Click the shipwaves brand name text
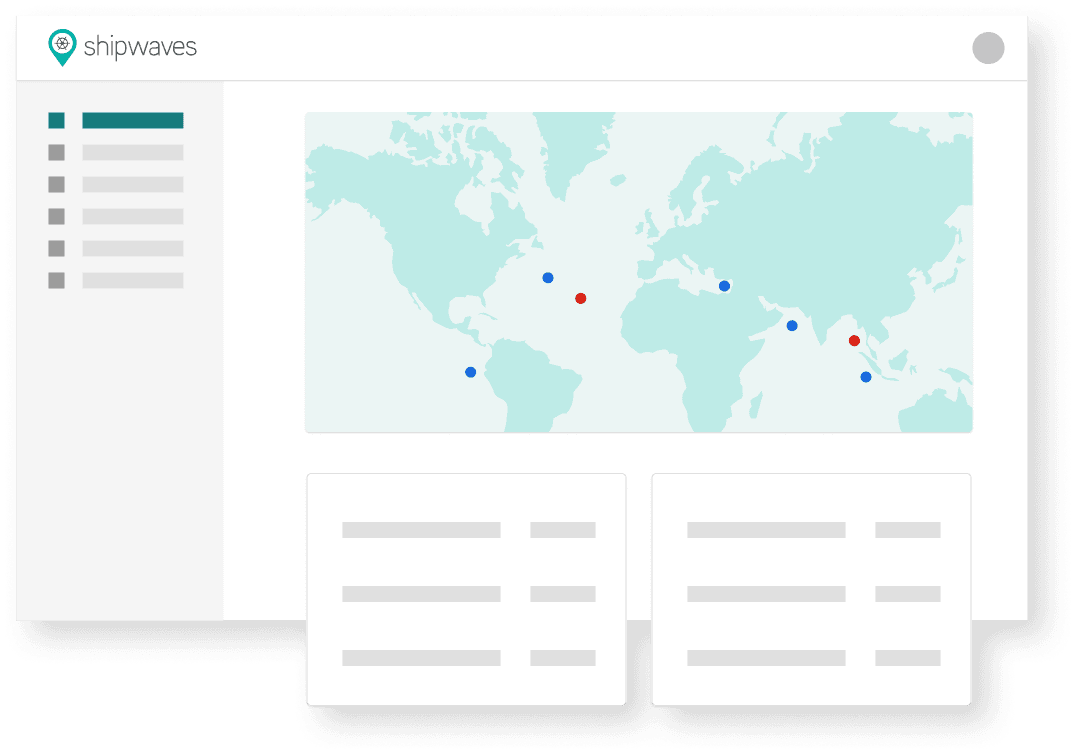The height and width of the screenshot is (754, 1076). coord(140,47)
